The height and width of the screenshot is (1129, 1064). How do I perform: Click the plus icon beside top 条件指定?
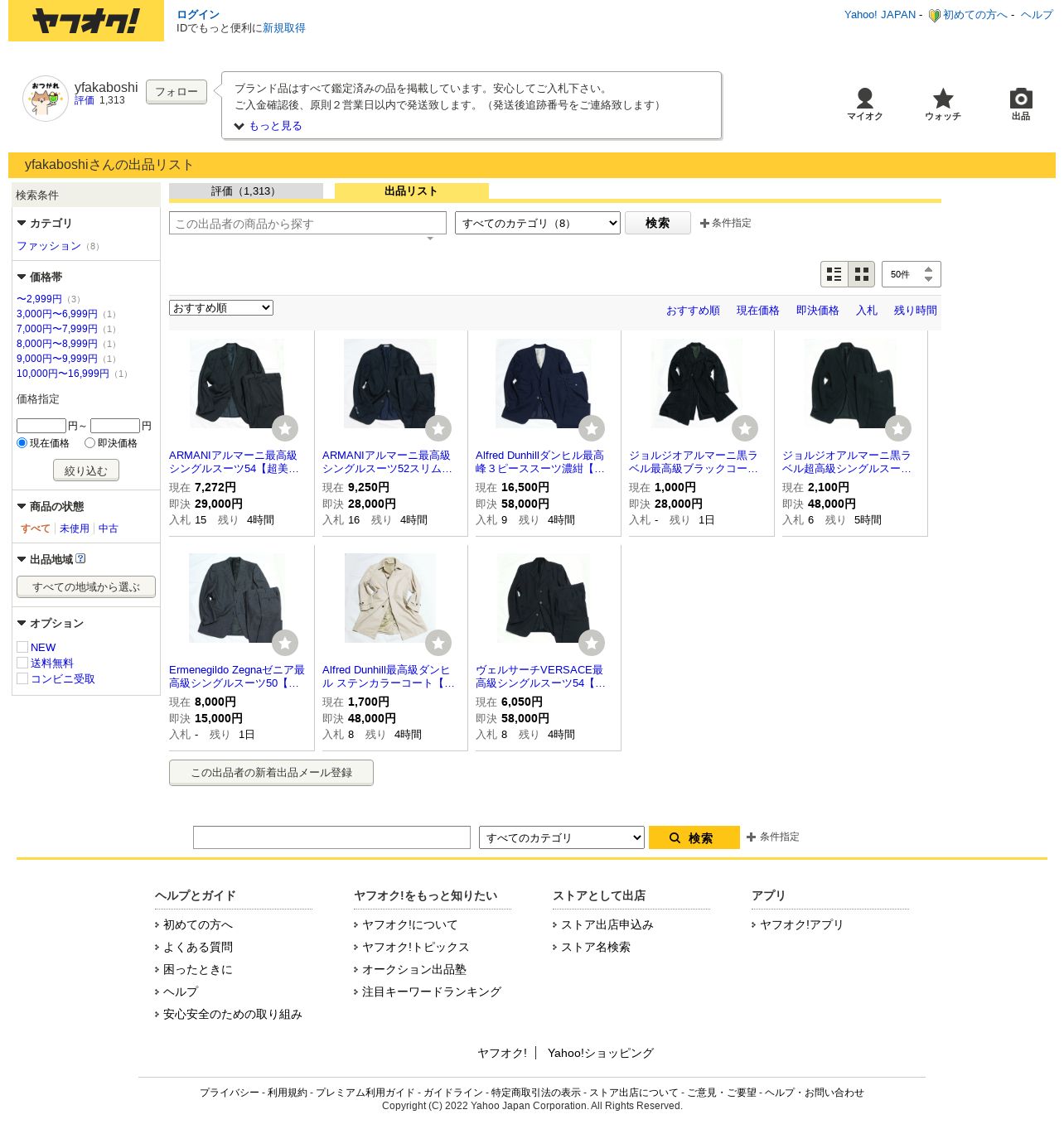(x=704, y=223)
